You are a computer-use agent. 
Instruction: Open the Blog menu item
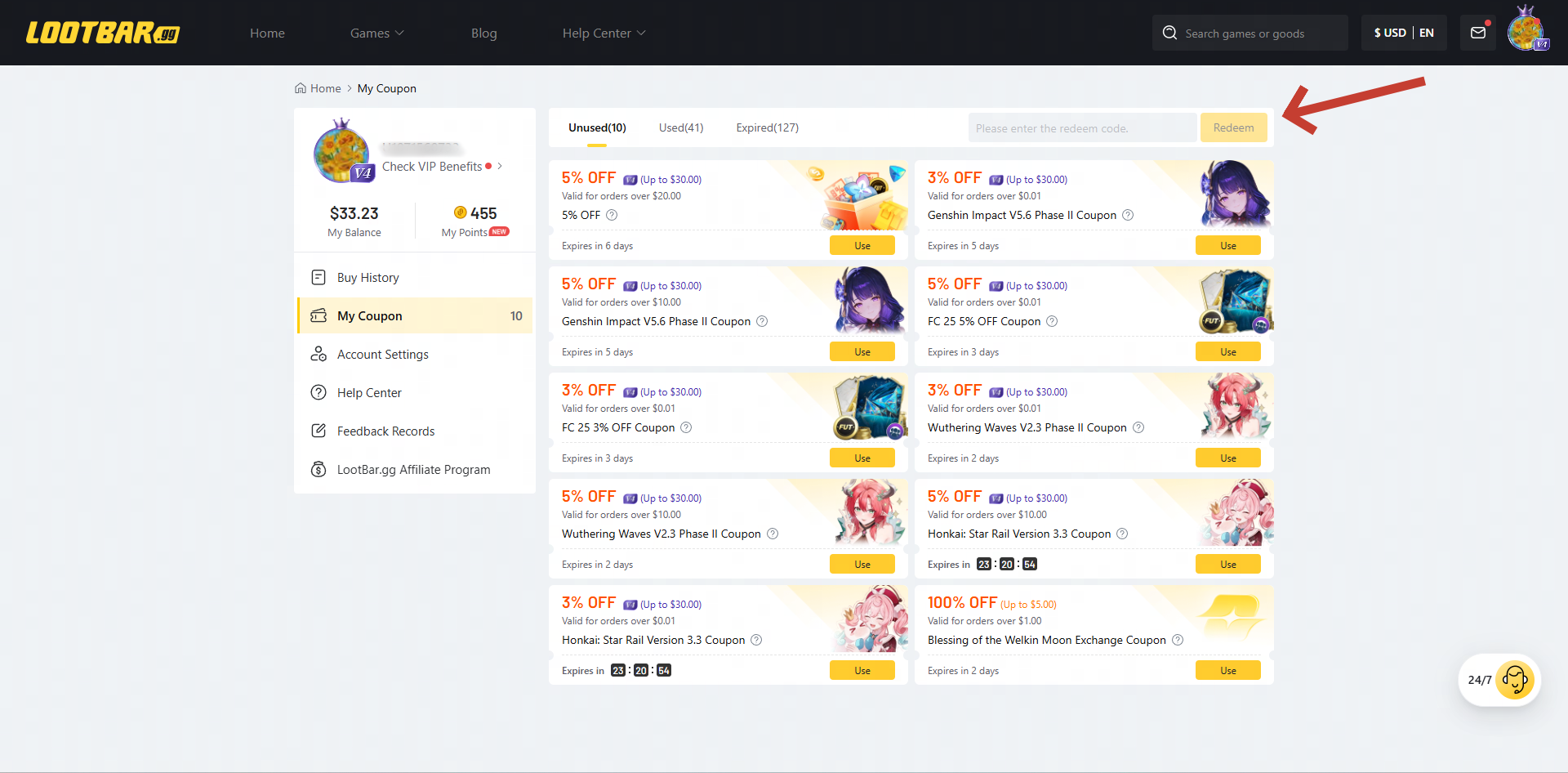click(483, 33)
